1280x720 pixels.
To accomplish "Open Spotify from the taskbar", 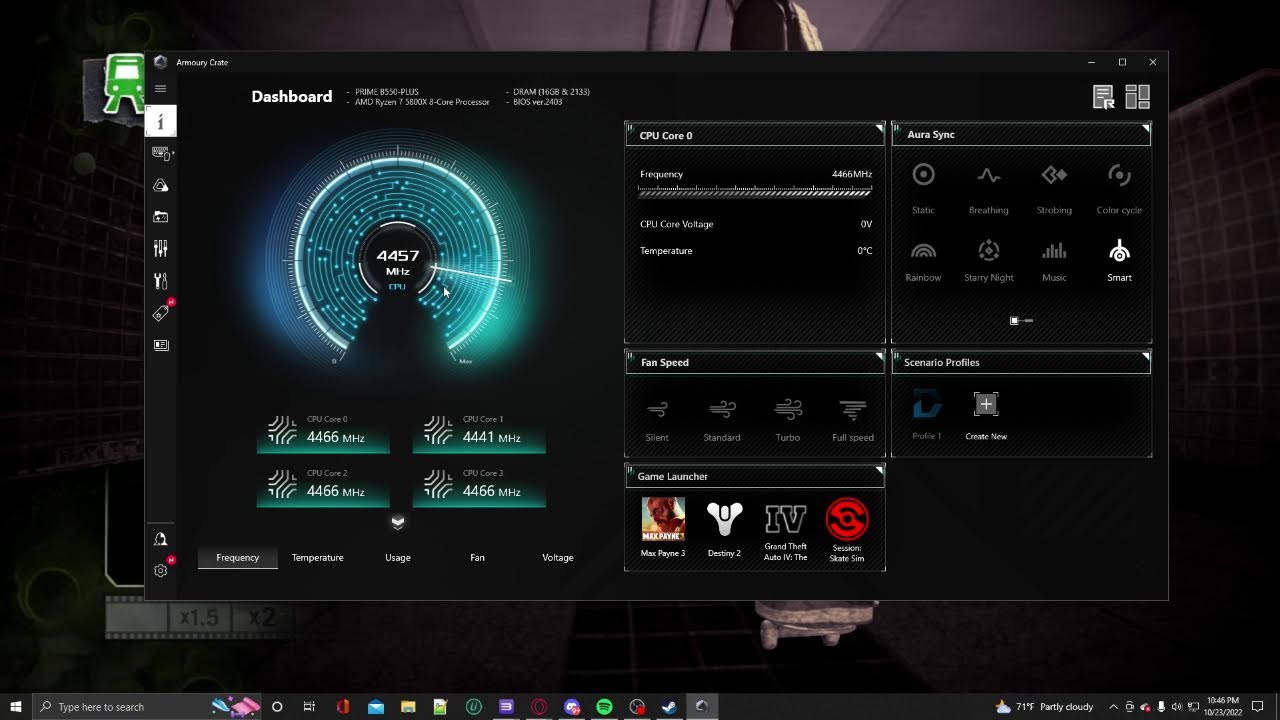I will [604, 707].
